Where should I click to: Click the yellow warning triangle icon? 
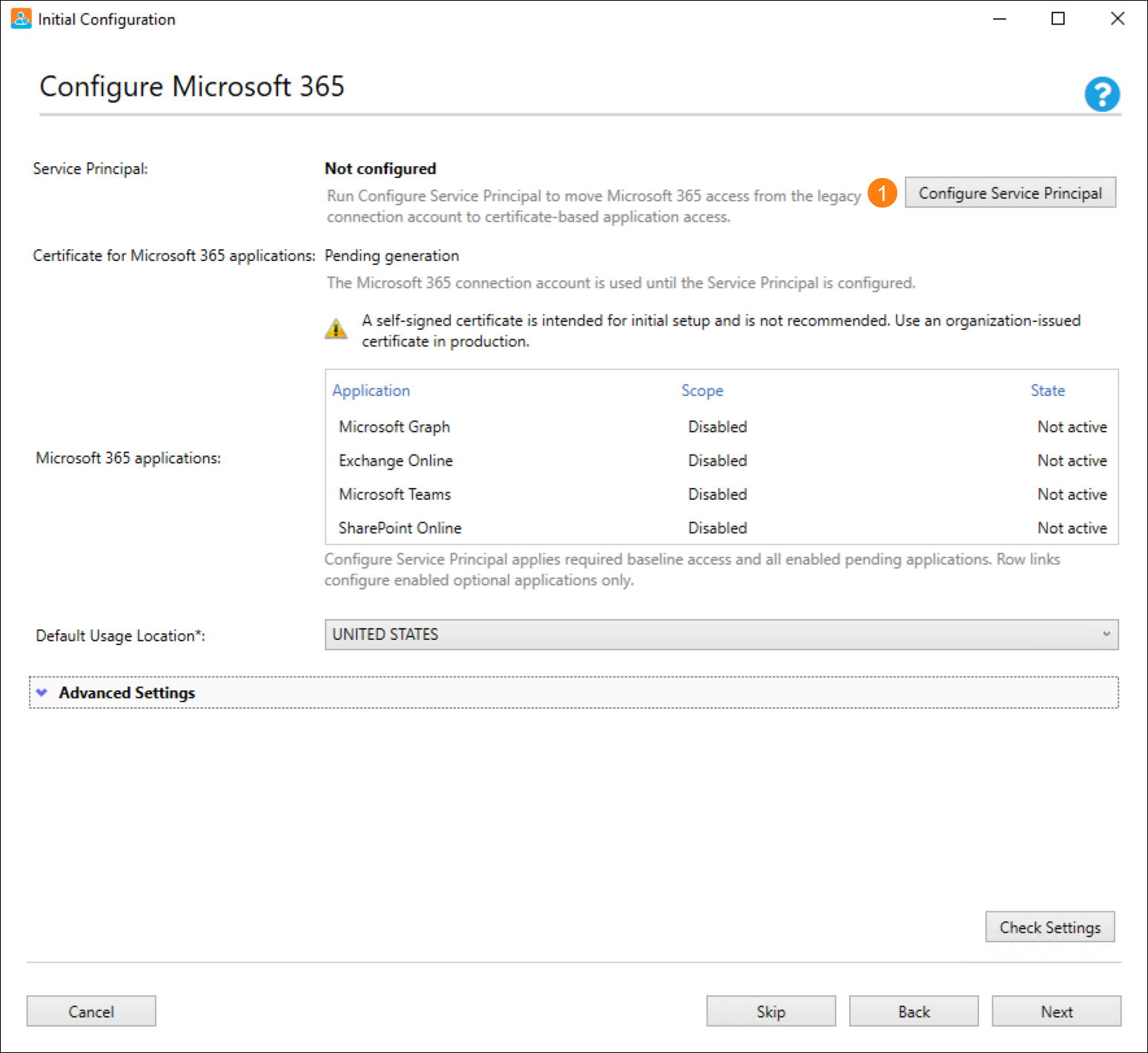(336, 329)
